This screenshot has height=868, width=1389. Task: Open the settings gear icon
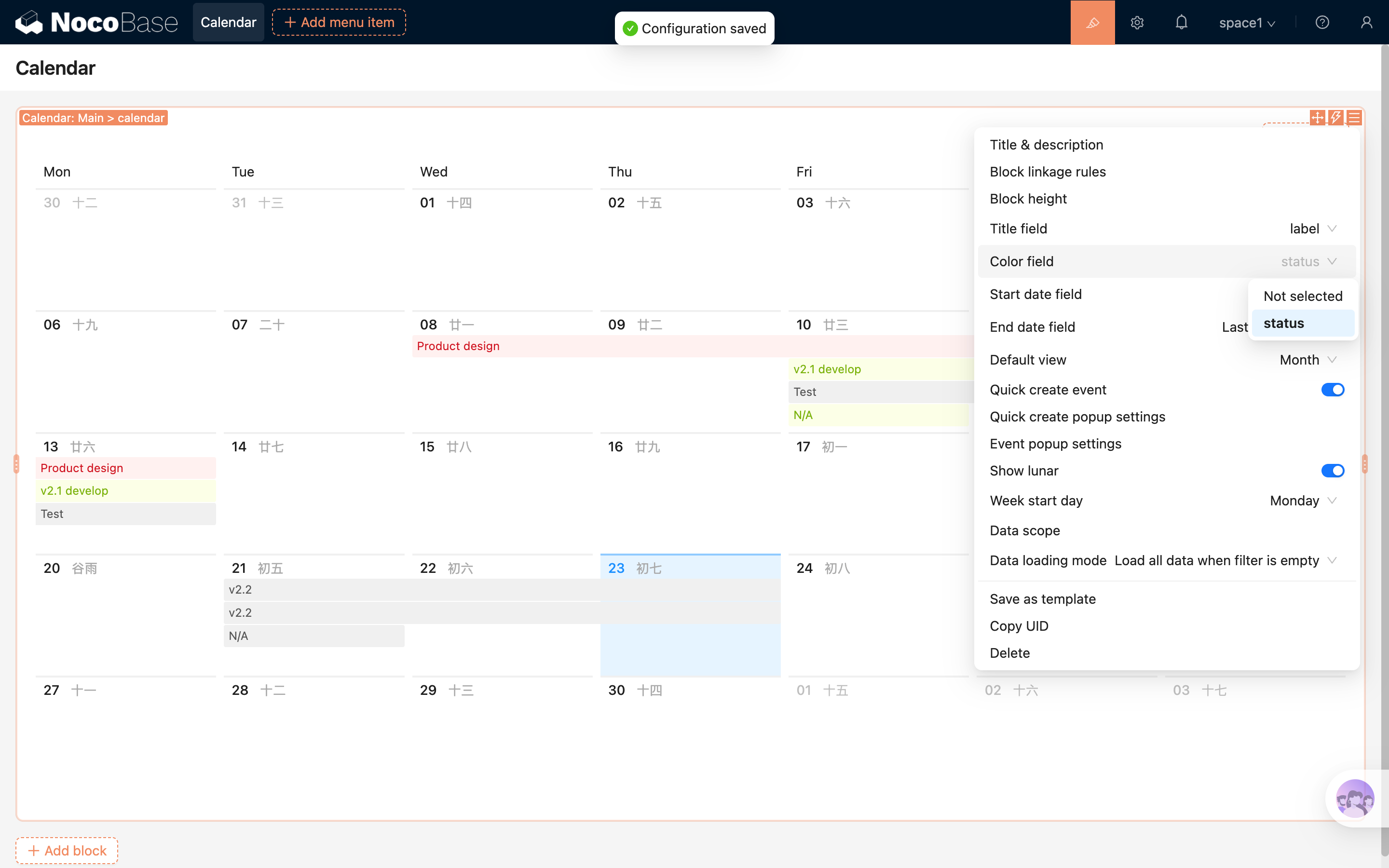tap(1137, 22)
